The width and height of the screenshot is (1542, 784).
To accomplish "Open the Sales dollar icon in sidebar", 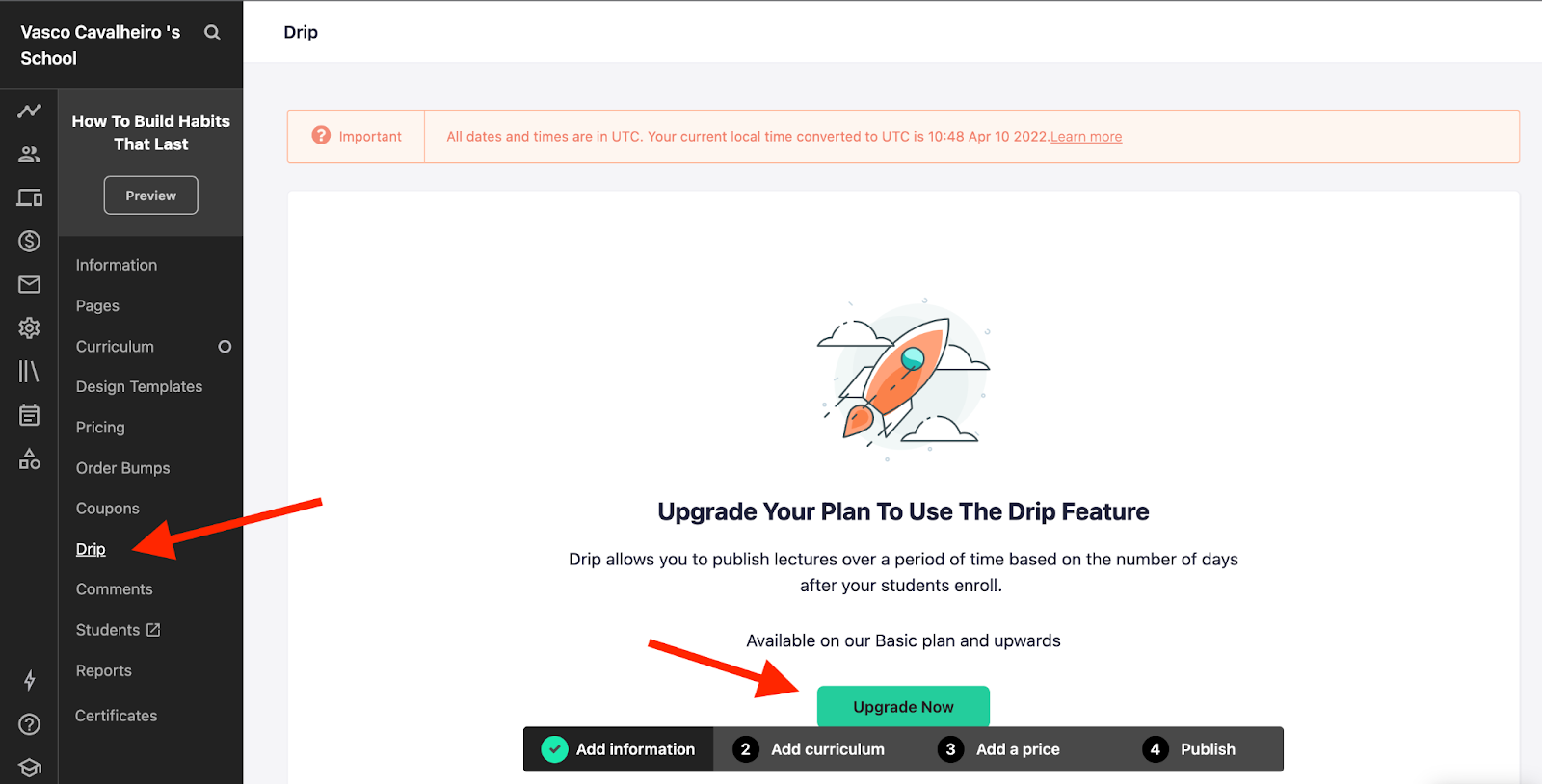I will coord(29,241).
